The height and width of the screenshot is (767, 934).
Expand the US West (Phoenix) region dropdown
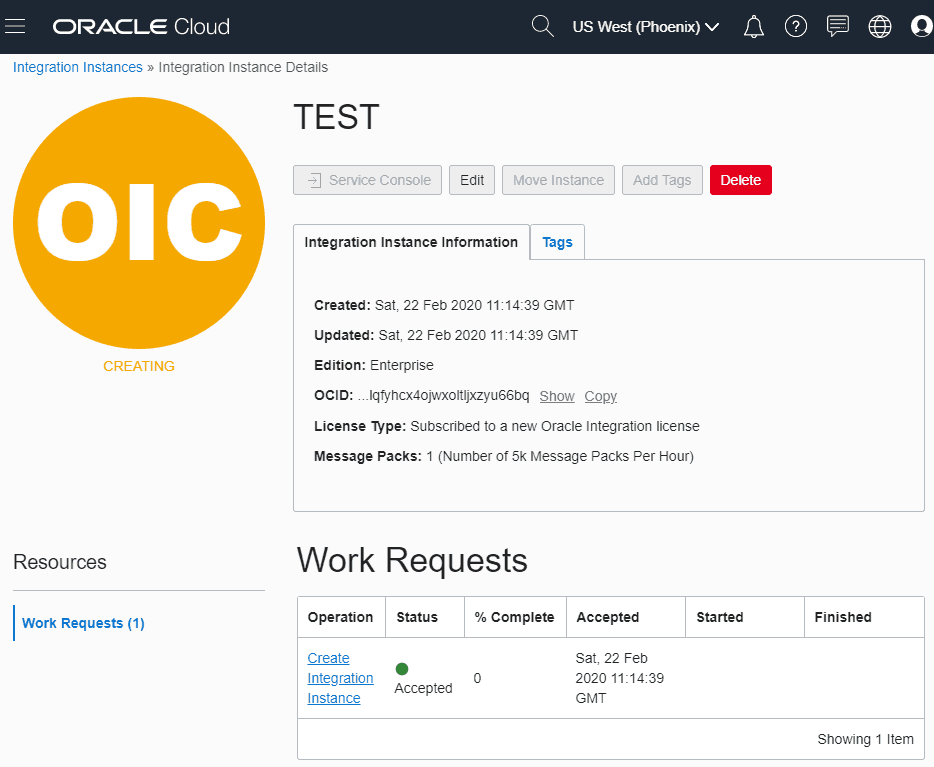[x=645, y=26]
